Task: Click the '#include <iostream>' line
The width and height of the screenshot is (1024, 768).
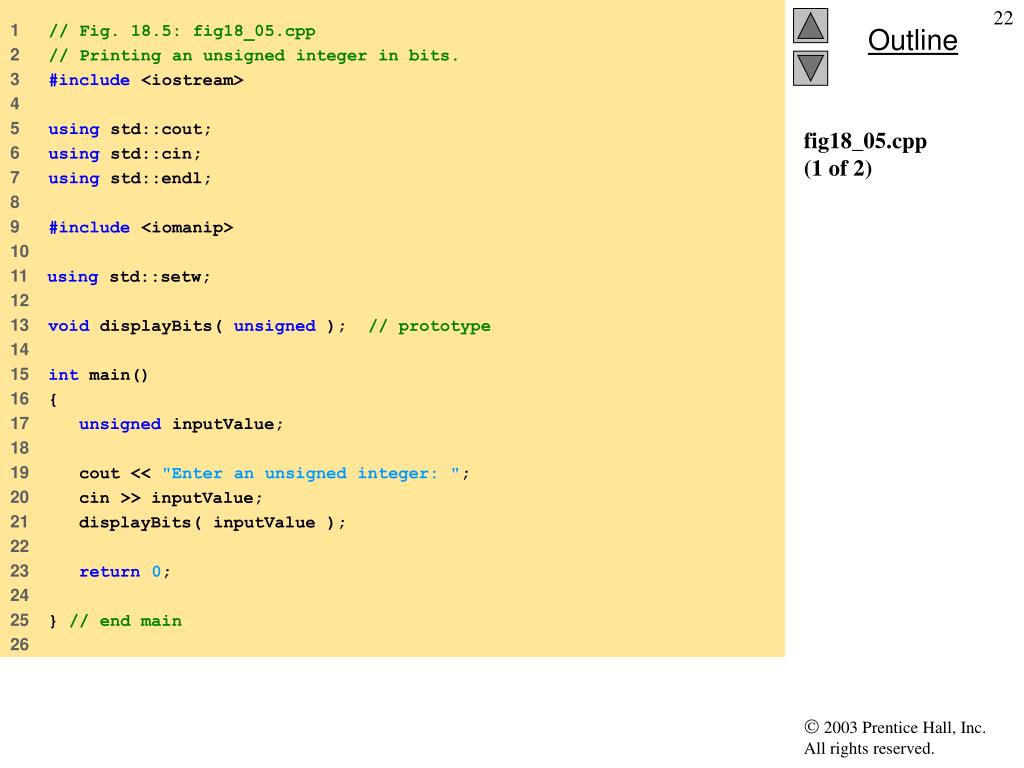Action: coord(146,80)
